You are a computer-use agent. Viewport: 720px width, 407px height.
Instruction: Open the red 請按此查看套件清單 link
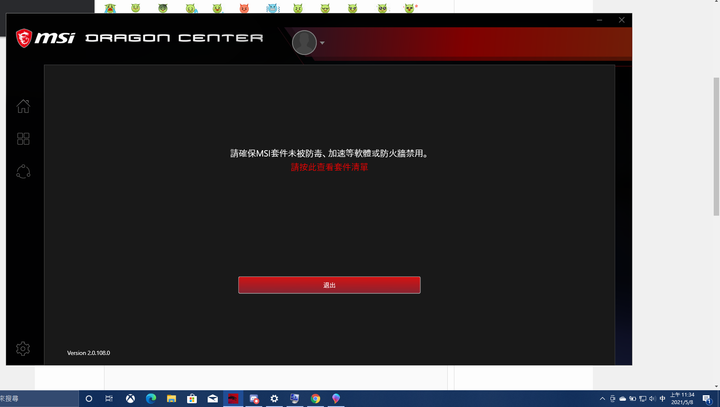[329, 167]
